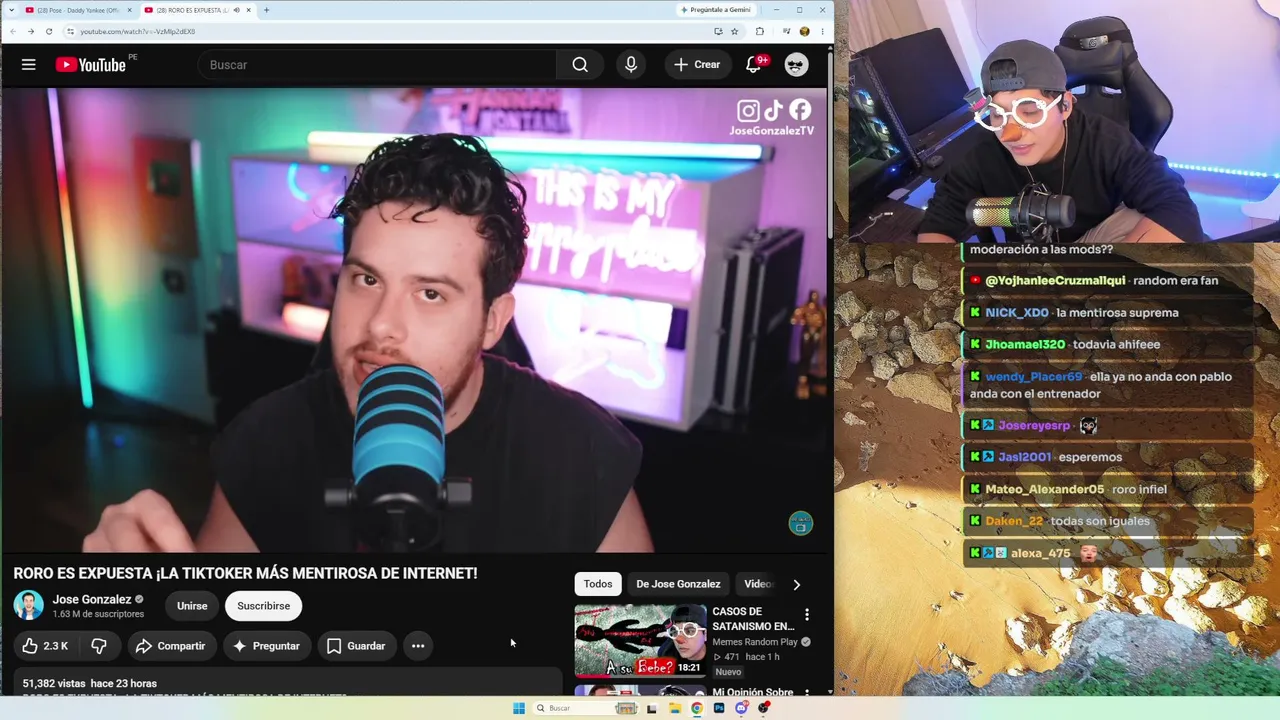This screenshot has height=720, width=1280.
Task: Click the Windows taskbar Buscar box
Action: tap(585, 708)
